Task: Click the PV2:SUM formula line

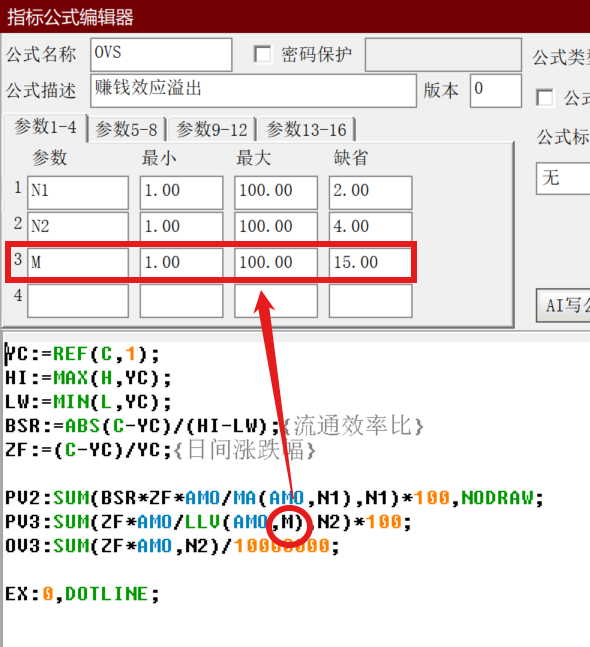Action: click(x=274, y=498)
